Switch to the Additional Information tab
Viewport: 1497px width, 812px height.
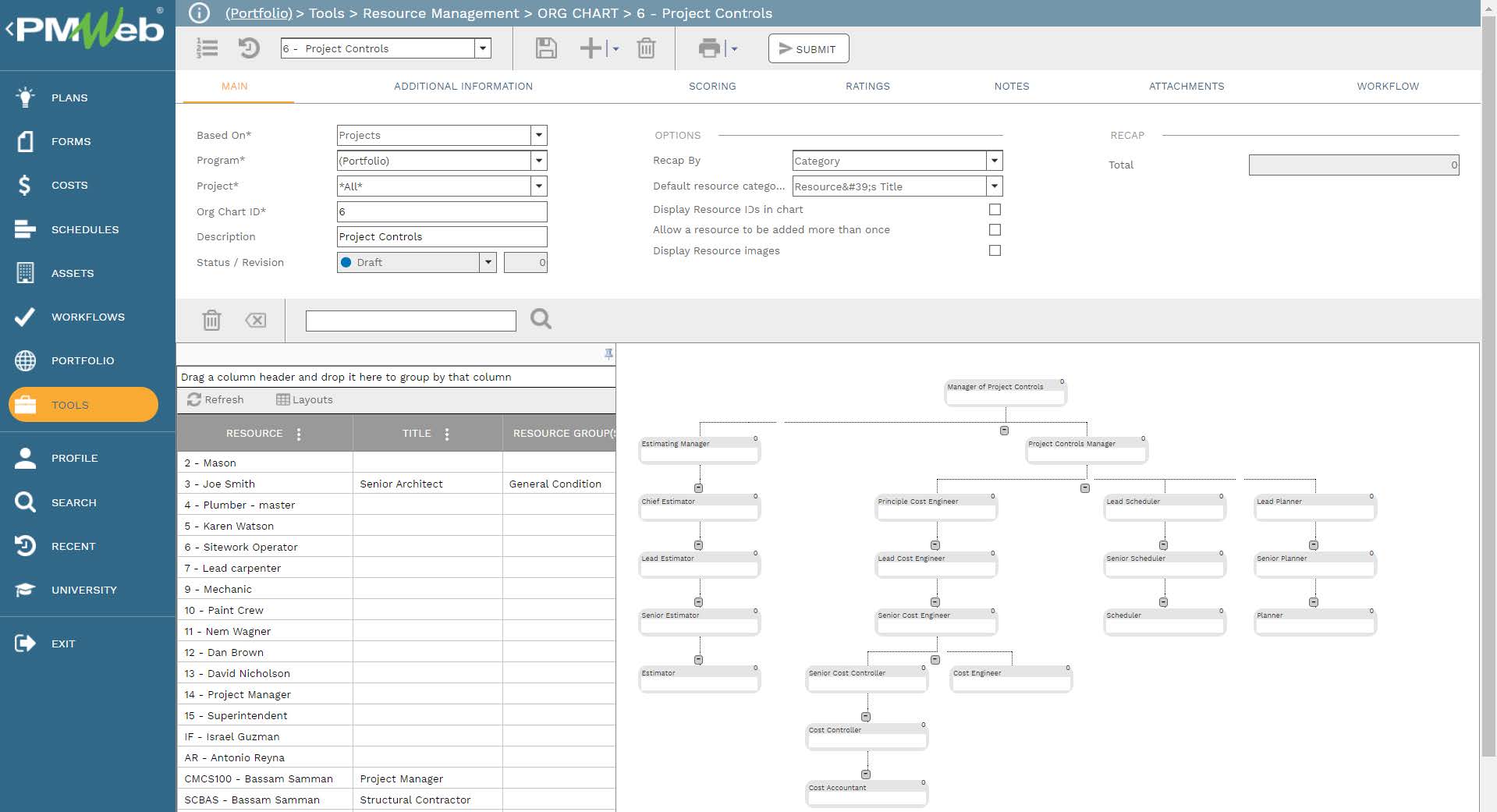click(x=463, y=87)
